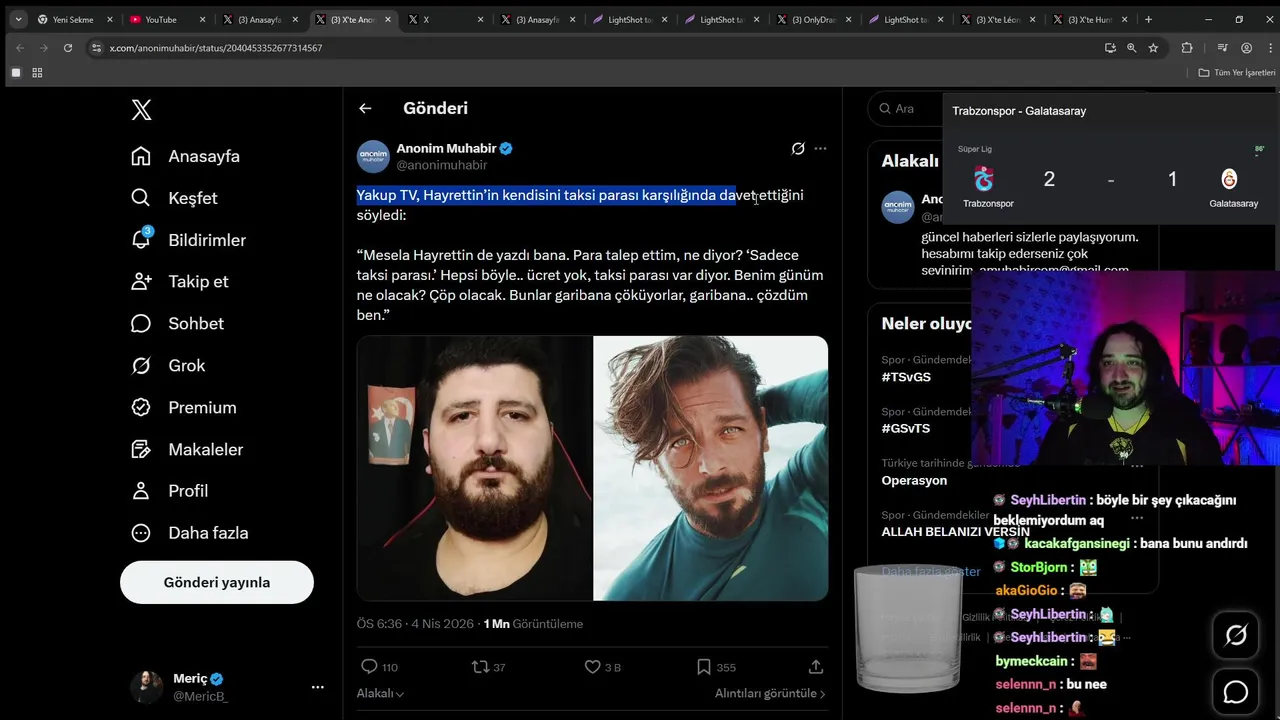The image size is (1280, 720).
Task: Click browser back arrow
Action: (20, 47)
